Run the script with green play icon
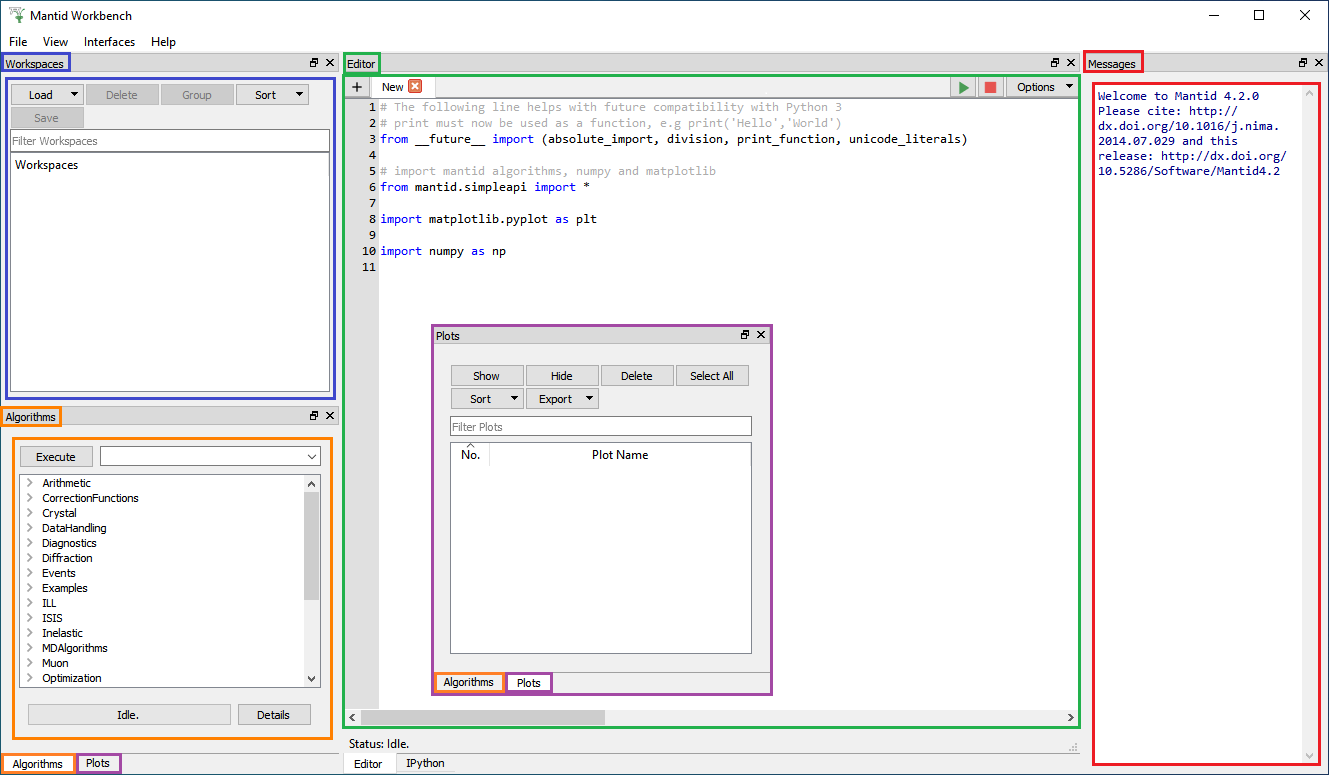 (963, 87)
